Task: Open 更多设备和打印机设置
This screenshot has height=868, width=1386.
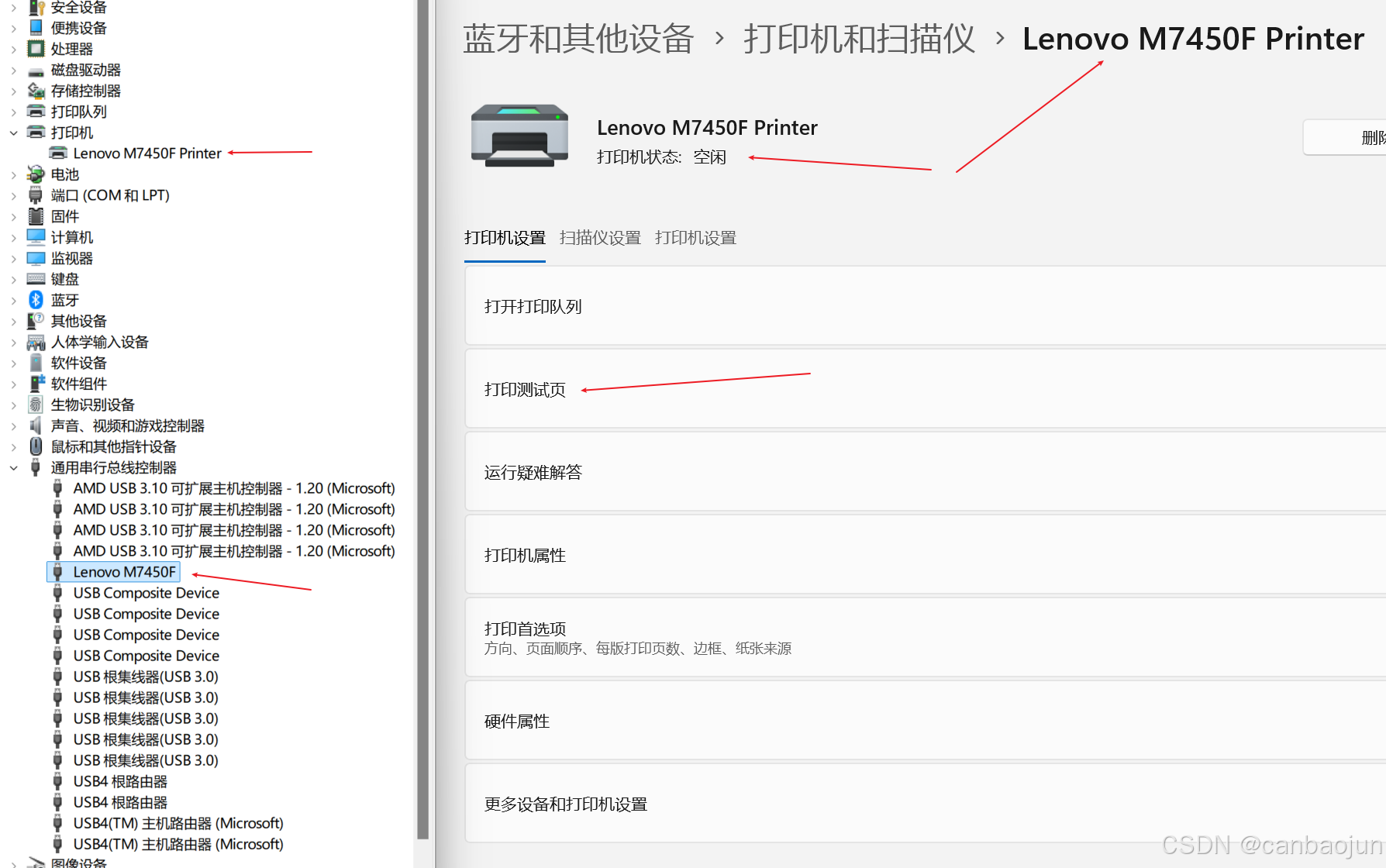Action: (925, 804)
